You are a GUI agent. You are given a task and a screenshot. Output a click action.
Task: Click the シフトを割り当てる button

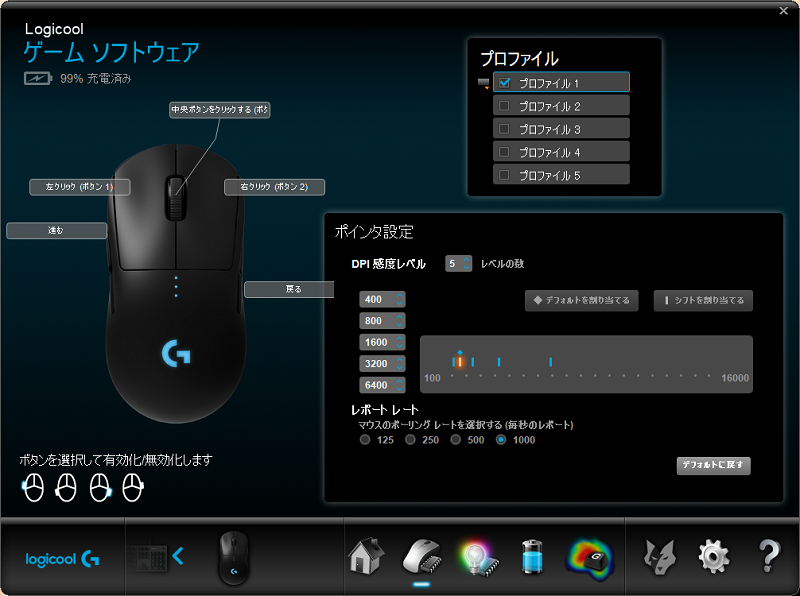[x=703, y=301]
